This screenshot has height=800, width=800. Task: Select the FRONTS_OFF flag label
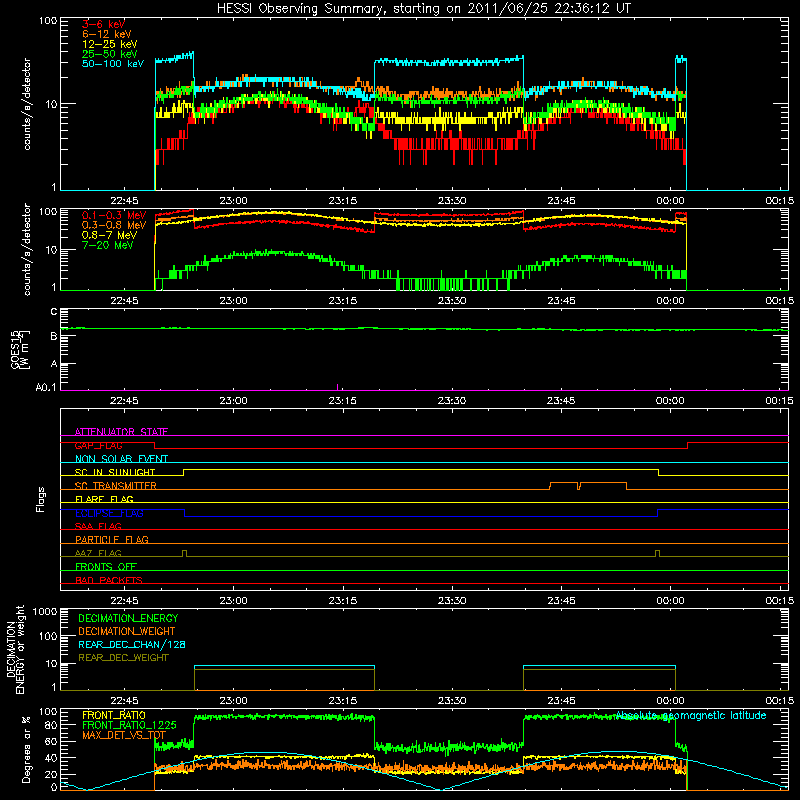click(x=106, y=567)
